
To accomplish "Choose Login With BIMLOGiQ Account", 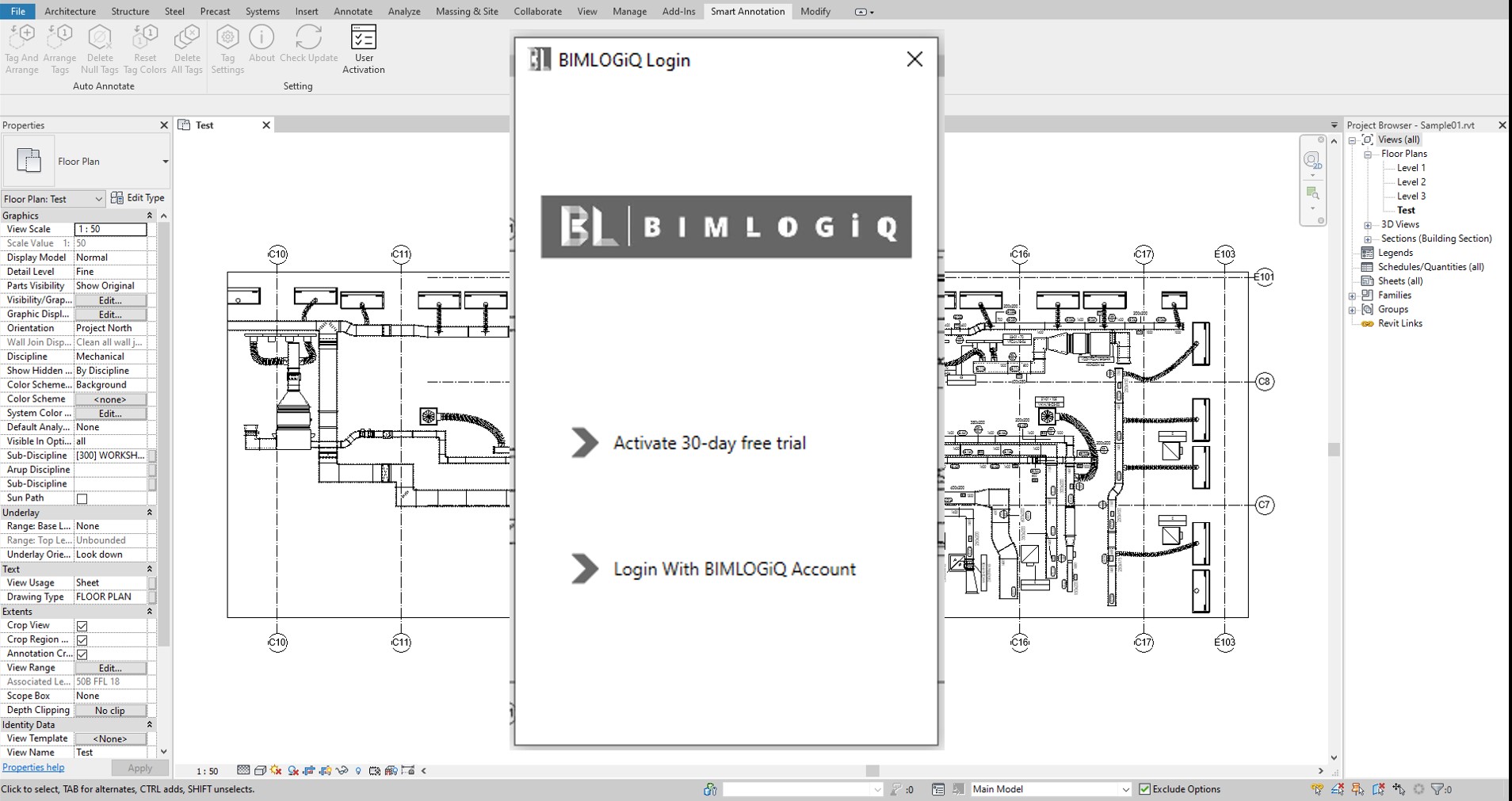I will (713, 569).
